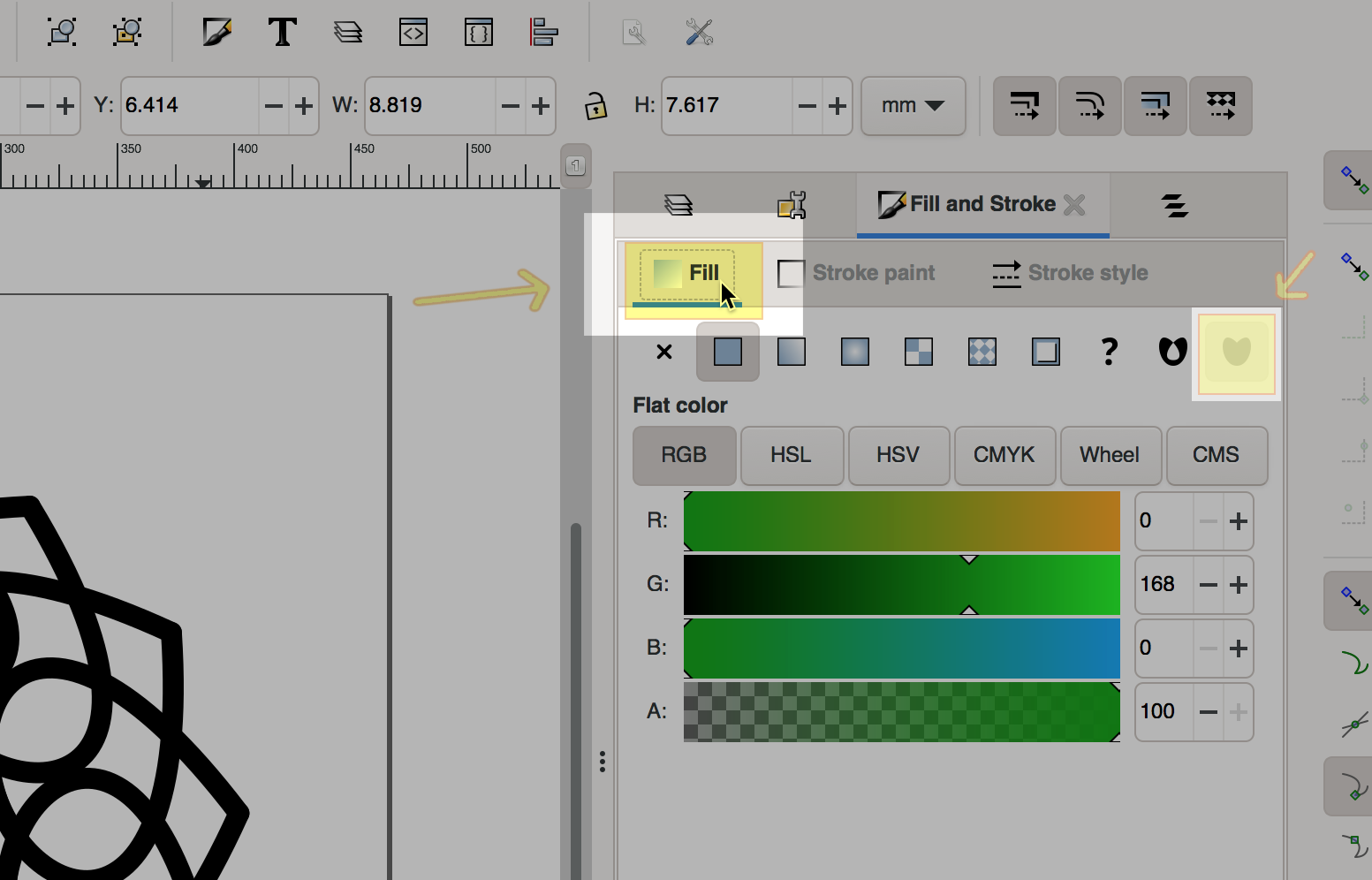The image size is (1372, 880).
Task: Select the CMYK color mode button
Action: point(1004,455)
